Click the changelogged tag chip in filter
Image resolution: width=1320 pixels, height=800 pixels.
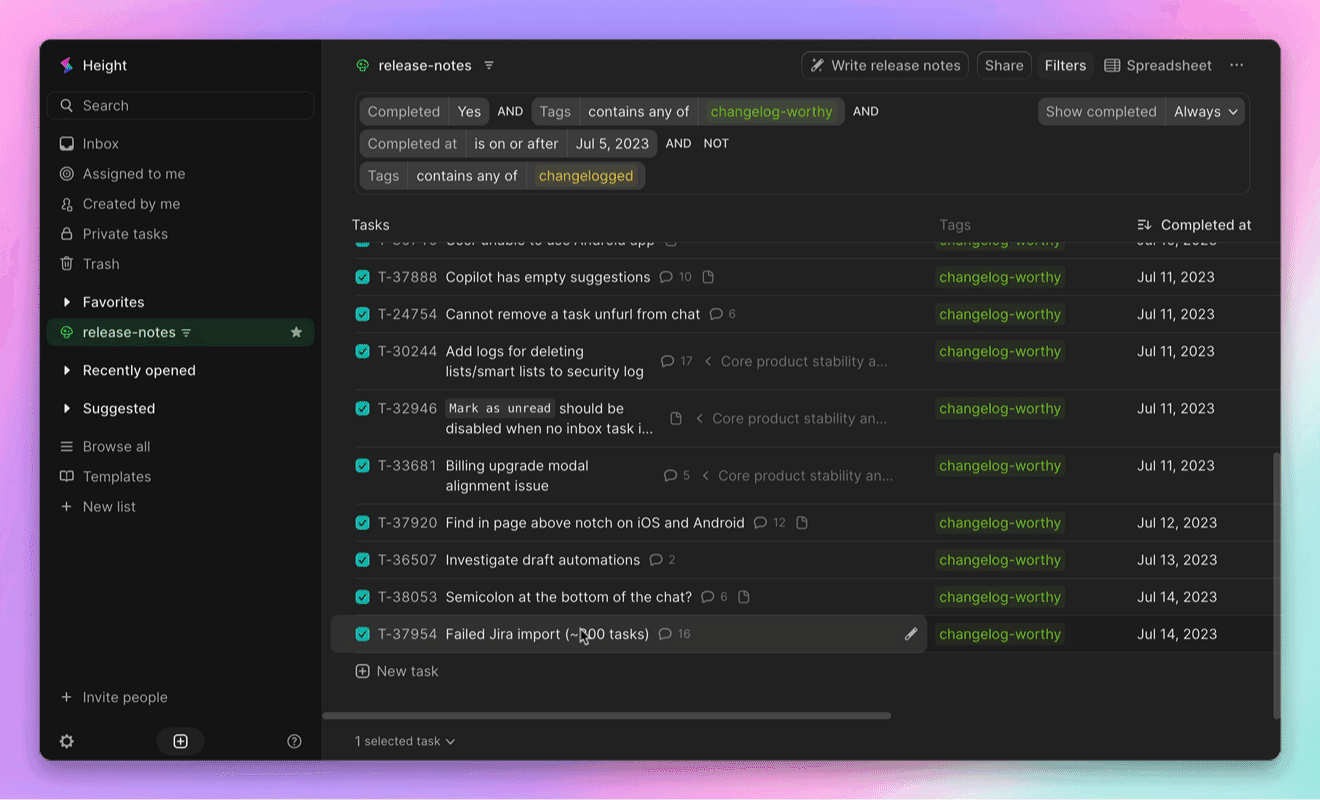point(586,175)
